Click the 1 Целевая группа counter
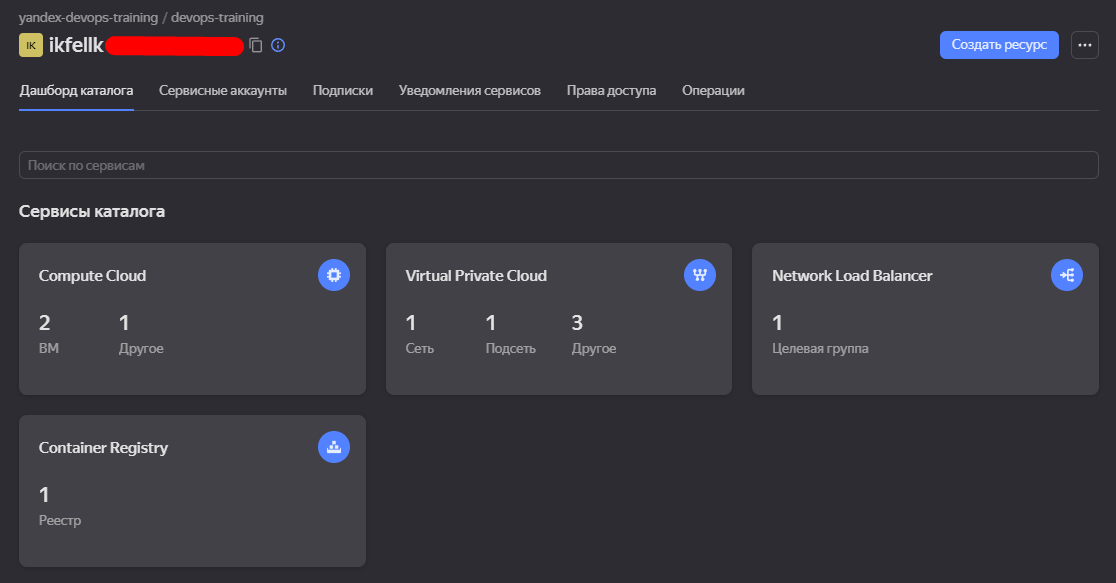Image resolution: width=1116 pixels, height=583 pixels. (x=820, y=334)
